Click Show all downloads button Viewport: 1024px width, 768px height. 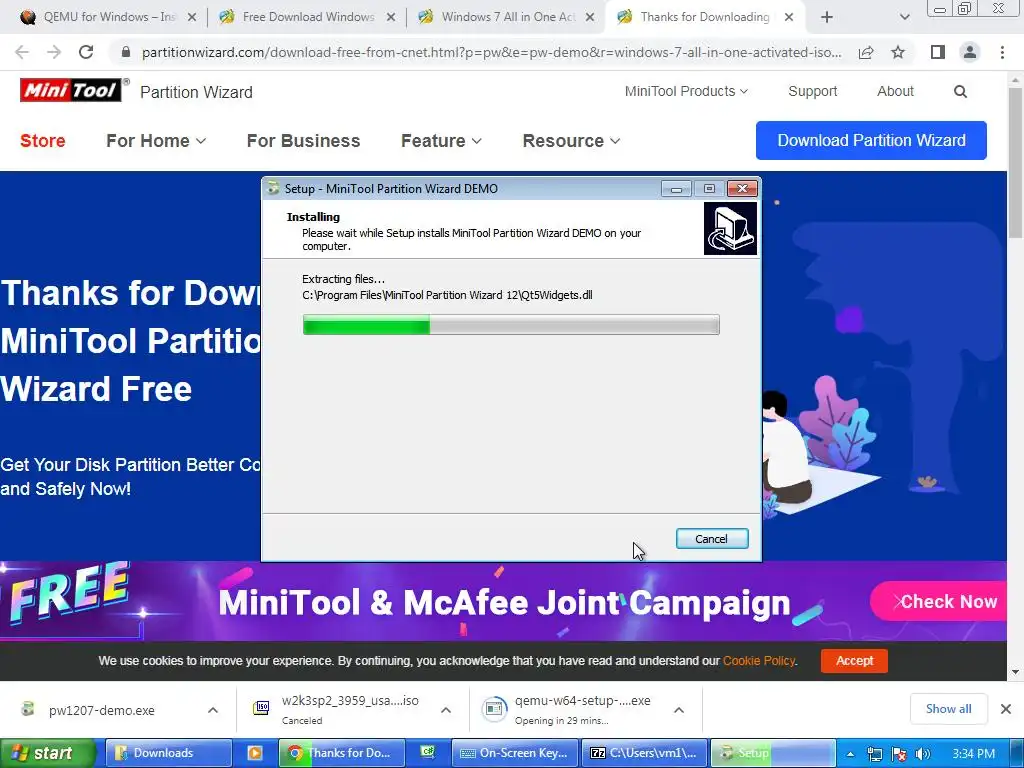948,709
